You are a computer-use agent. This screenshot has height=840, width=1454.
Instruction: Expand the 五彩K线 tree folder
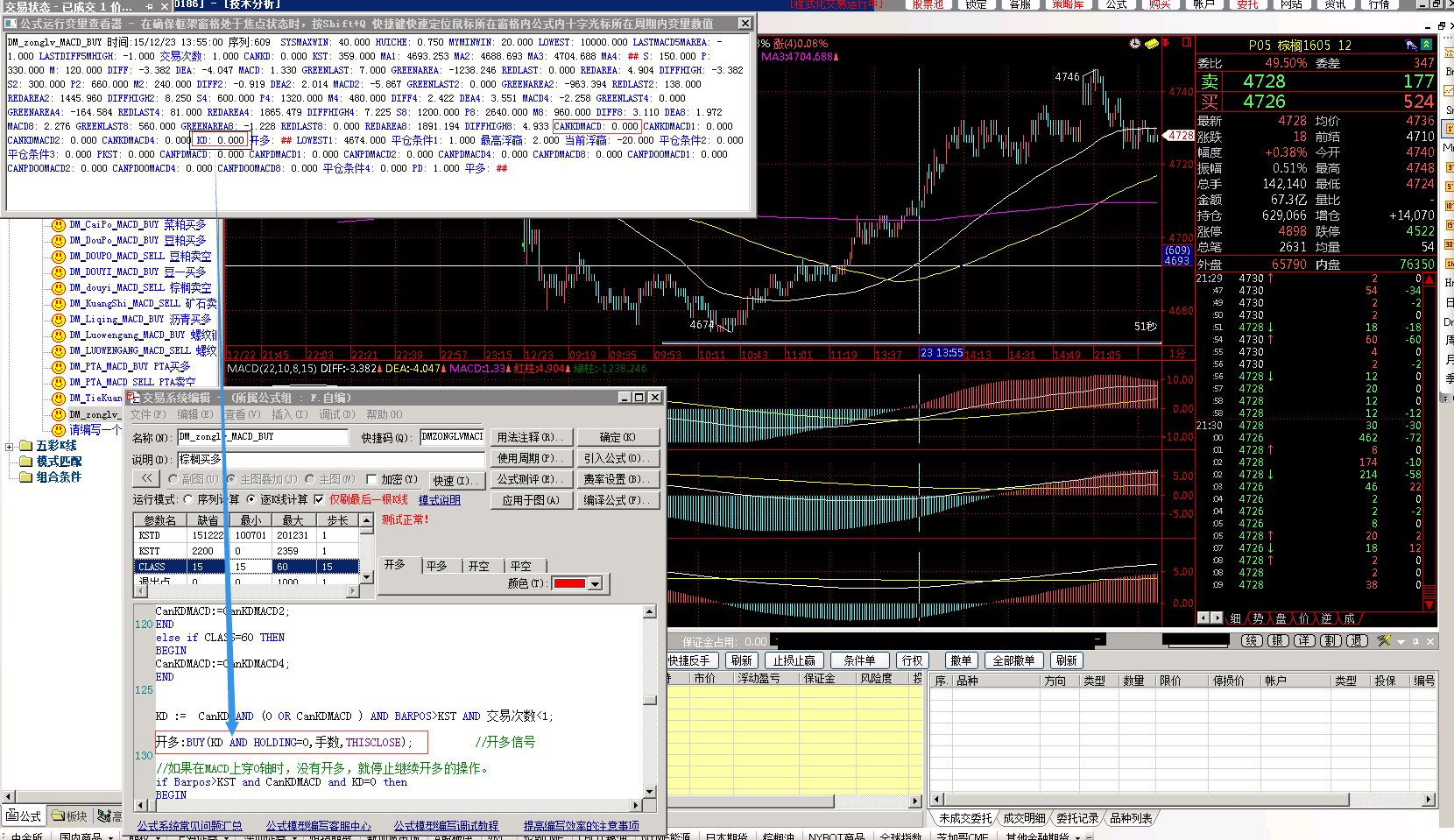[10, 447]
